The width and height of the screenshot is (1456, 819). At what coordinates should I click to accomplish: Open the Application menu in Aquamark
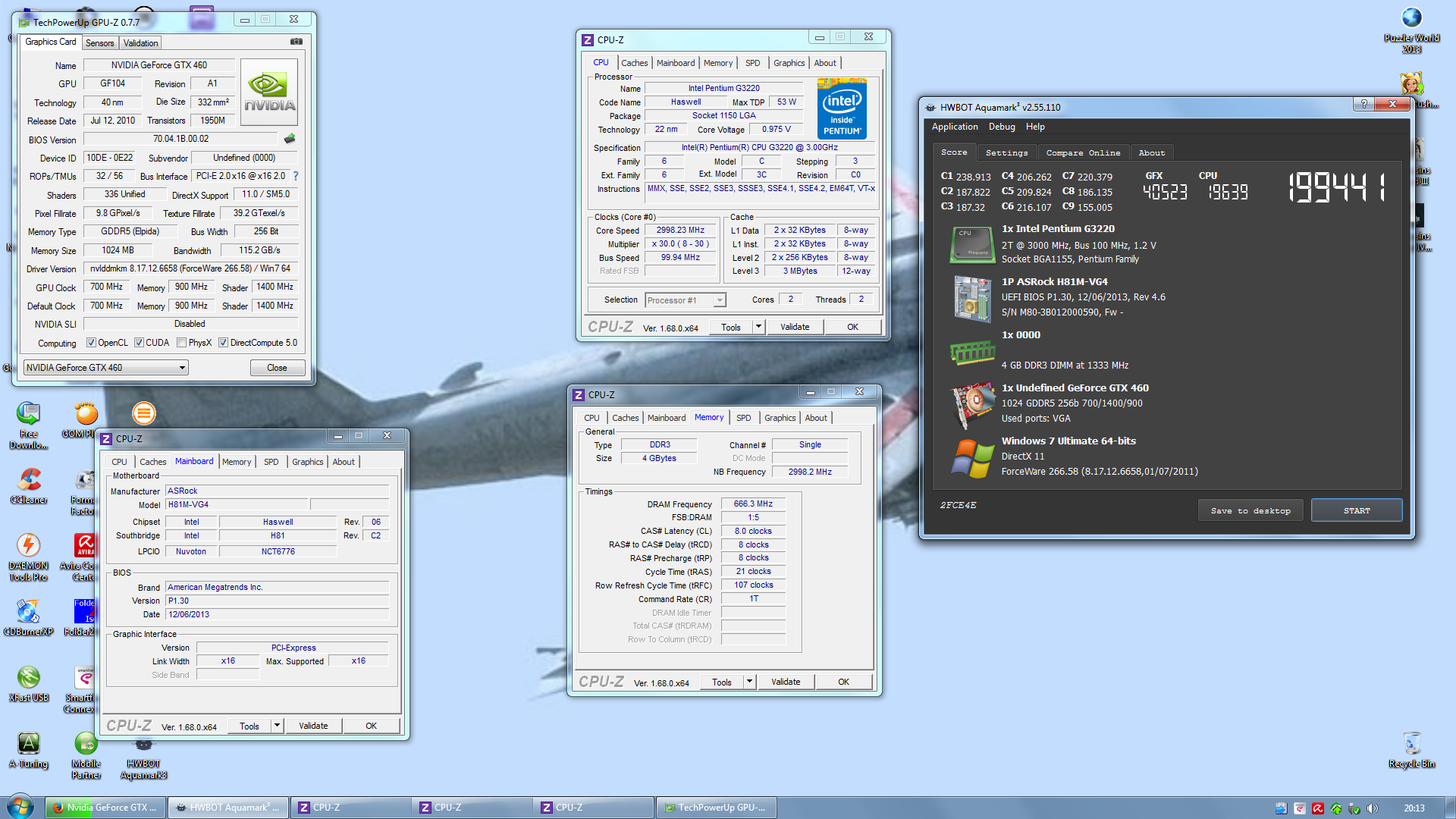tap(955, 127)
